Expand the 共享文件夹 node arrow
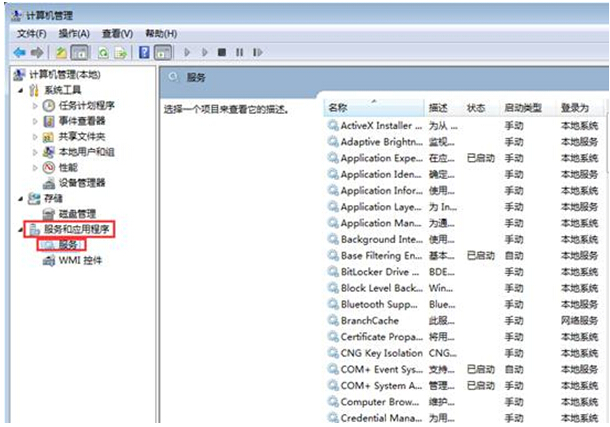Screen dimensions: 610x427 (x=35, y=137)
